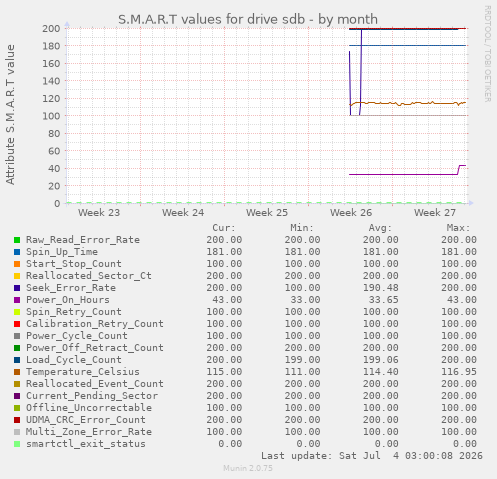Select the Raw_Read_Error_Rate legend label
This screenshot has width=497, height=479.
tap(83, 240)
